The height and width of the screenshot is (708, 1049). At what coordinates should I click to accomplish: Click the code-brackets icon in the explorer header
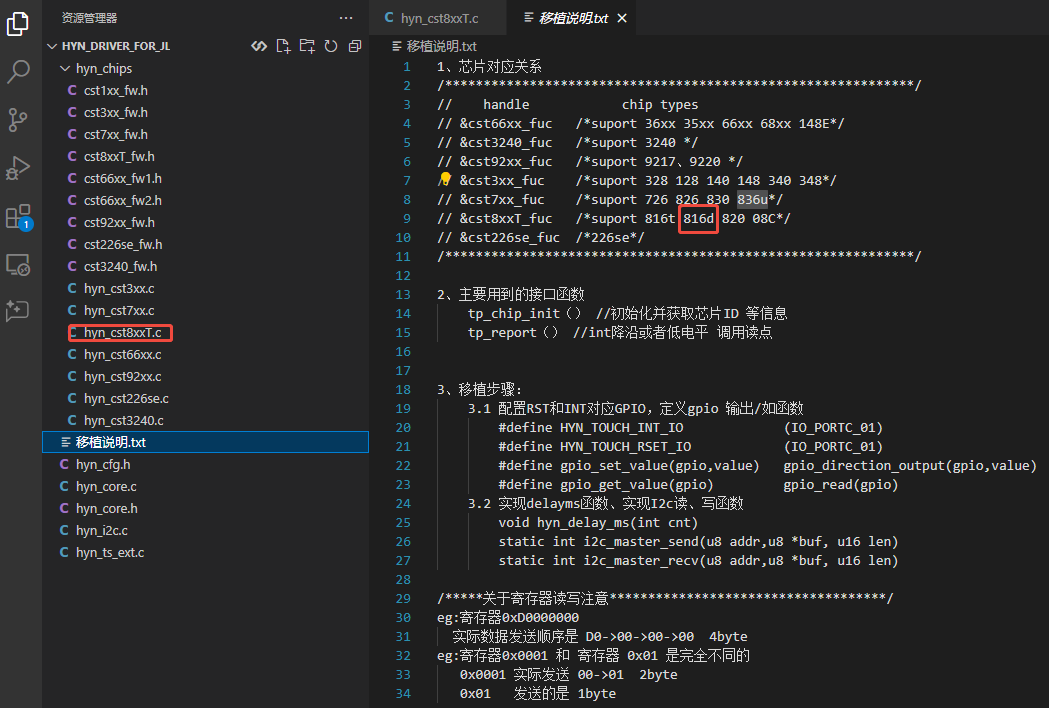click(259, 46)
